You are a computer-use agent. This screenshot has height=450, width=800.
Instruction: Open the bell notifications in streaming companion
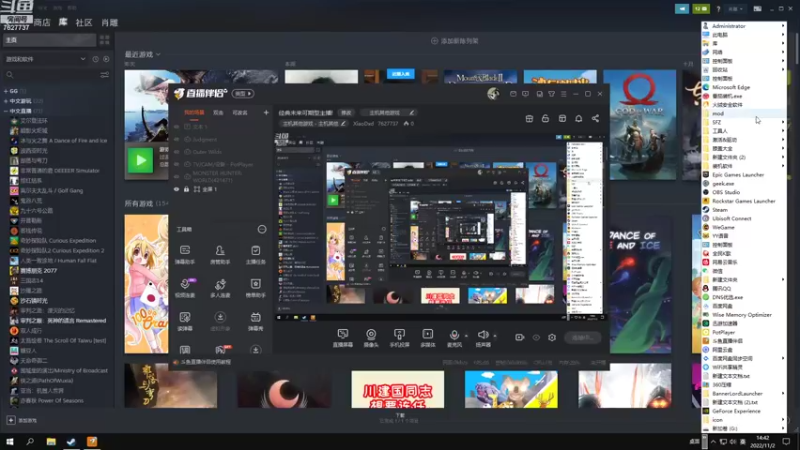coord(579,118)
